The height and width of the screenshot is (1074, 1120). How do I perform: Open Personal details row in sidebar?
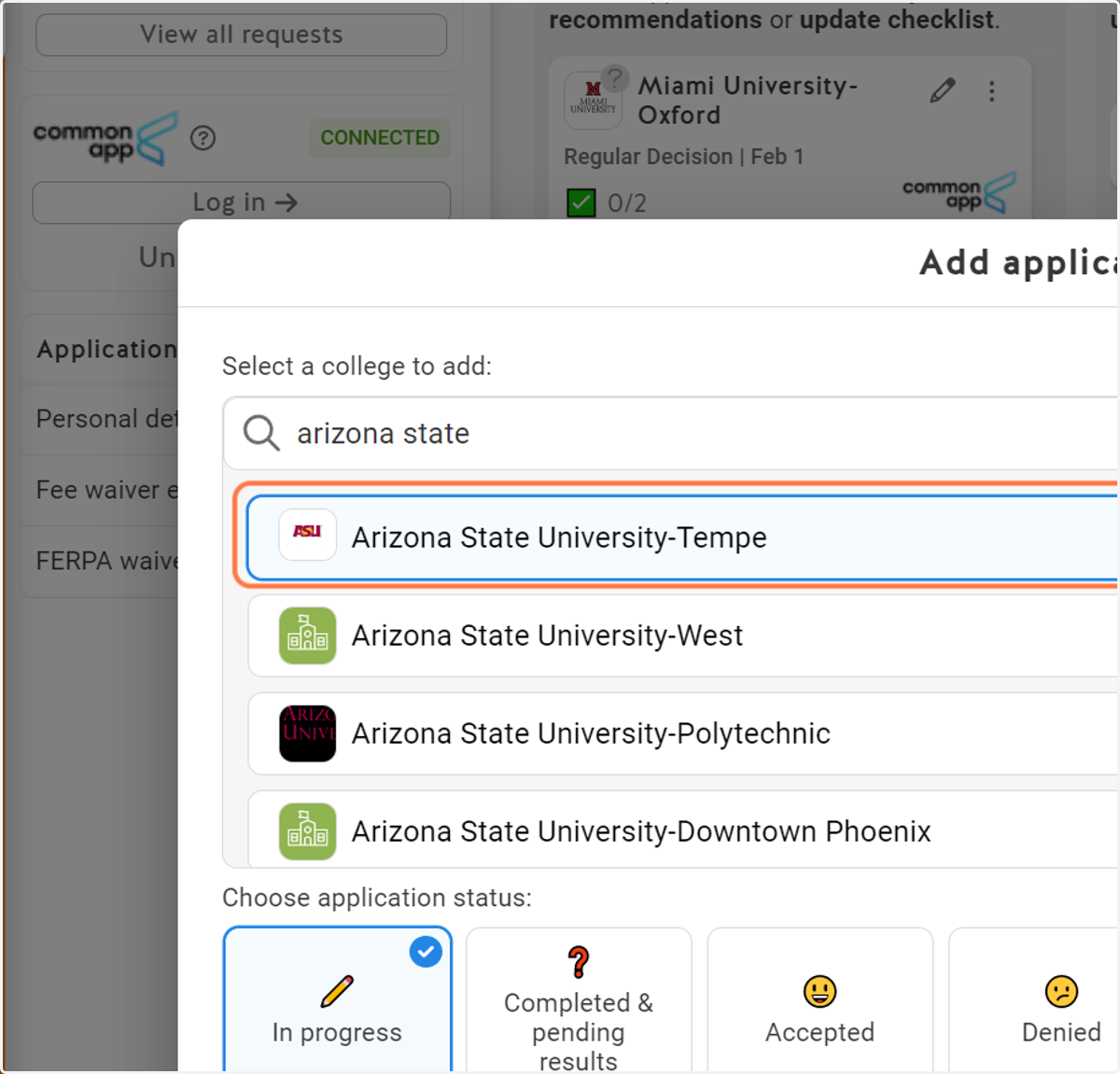[x=100, y=419]
